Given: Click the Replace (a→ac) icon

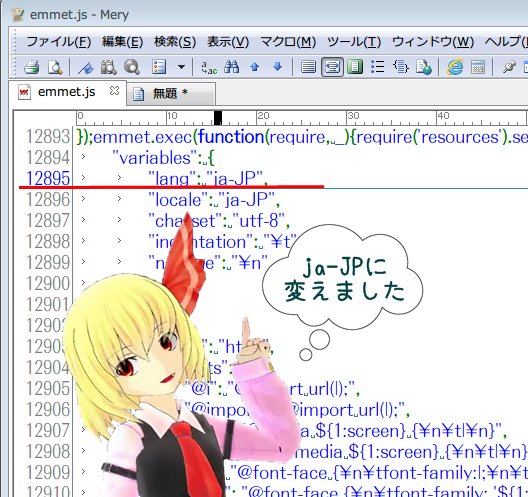Looking at the screenshot, I should pyautogui.click(x=209, y=67).
